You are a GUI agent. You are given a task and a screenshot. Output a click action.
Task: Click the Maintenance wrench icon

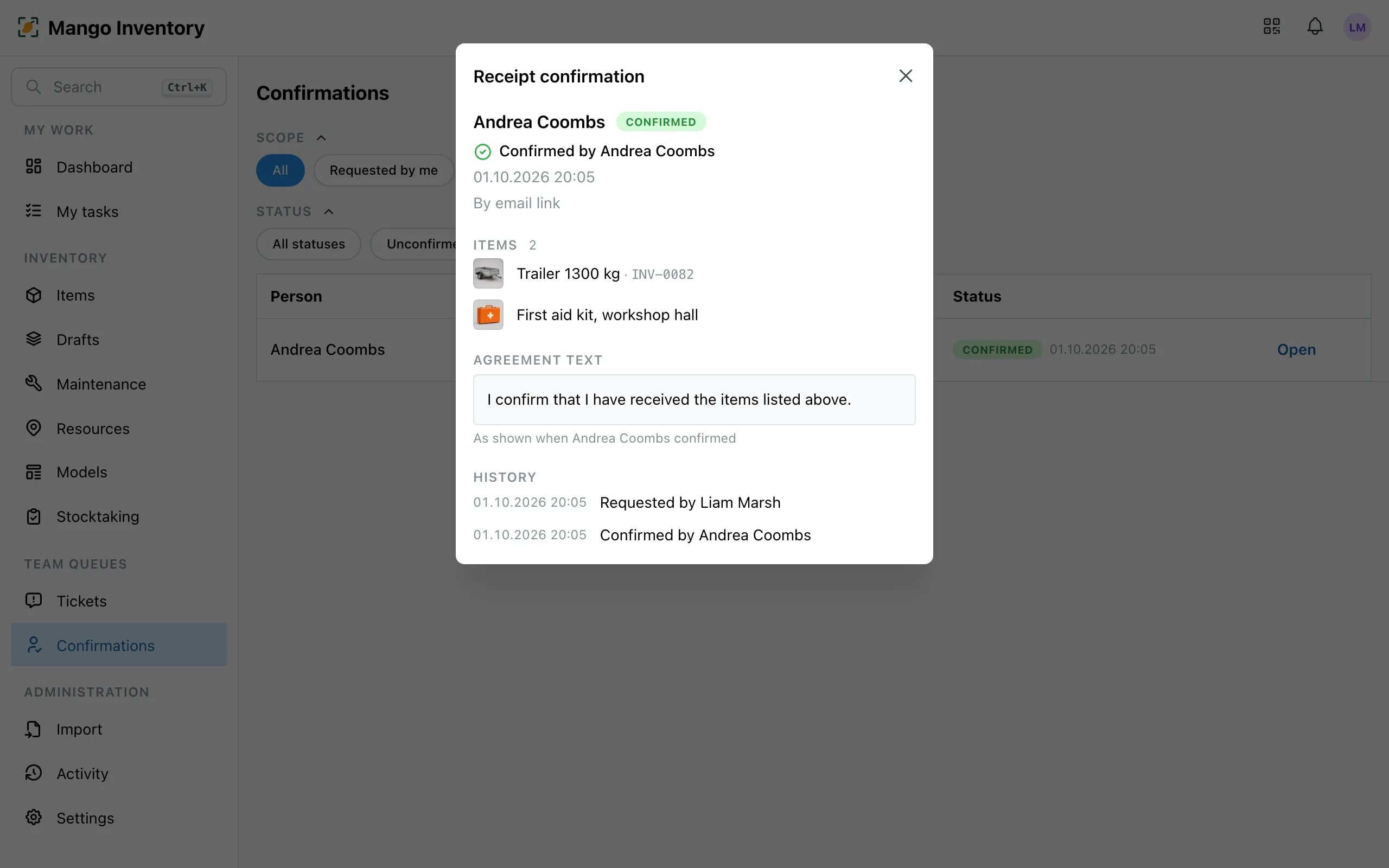(x=33, y=383)
